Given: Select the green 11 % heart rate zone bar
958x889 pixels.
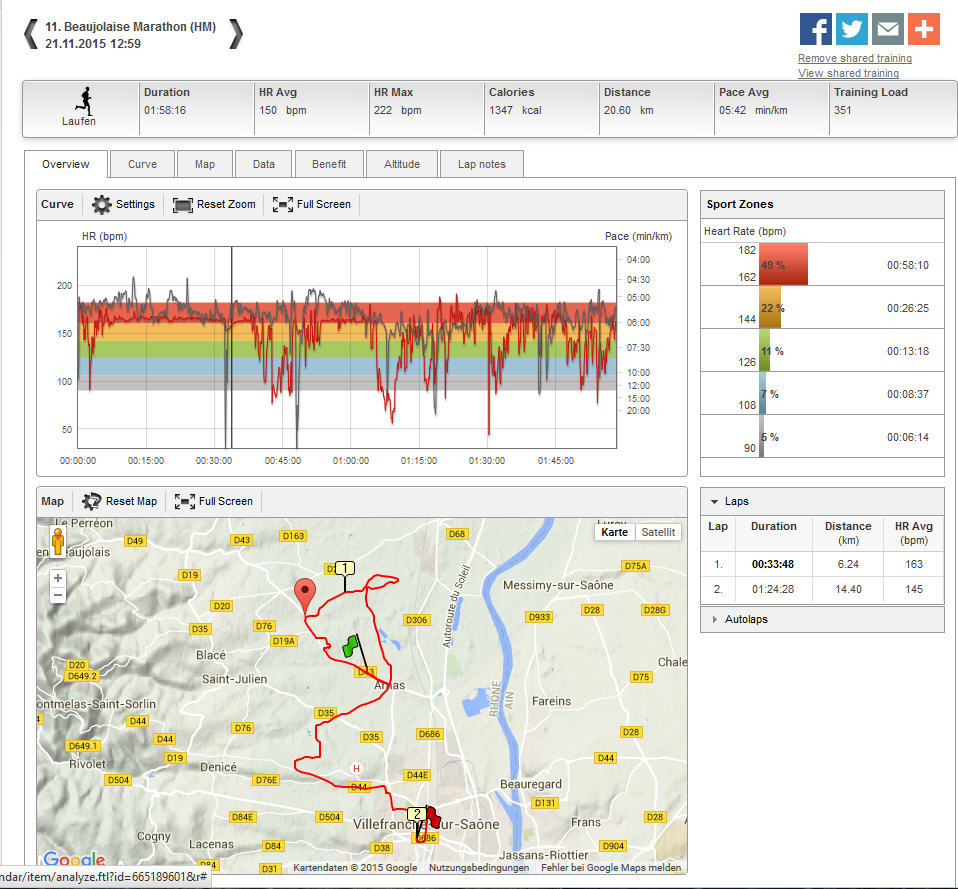Looking at the screenshot, I should point(764,350).
